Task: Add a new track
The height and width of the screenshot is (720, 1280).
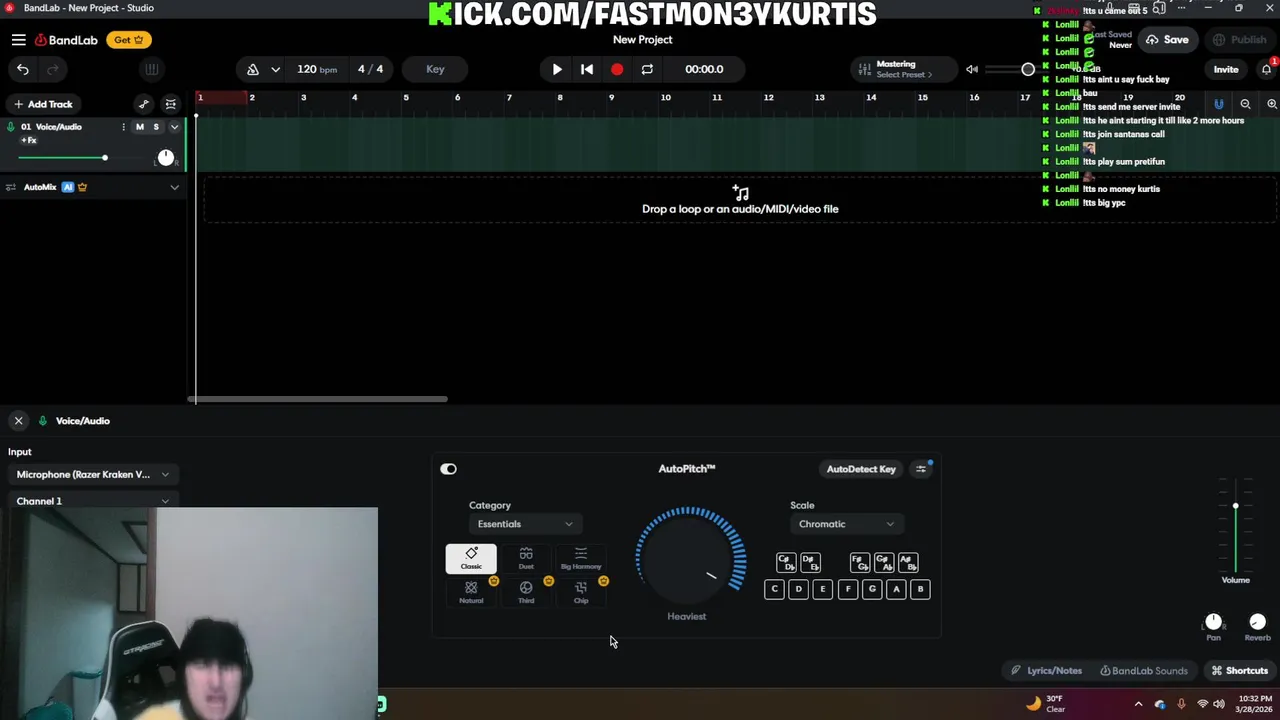Action: click(x=42, y=104)
